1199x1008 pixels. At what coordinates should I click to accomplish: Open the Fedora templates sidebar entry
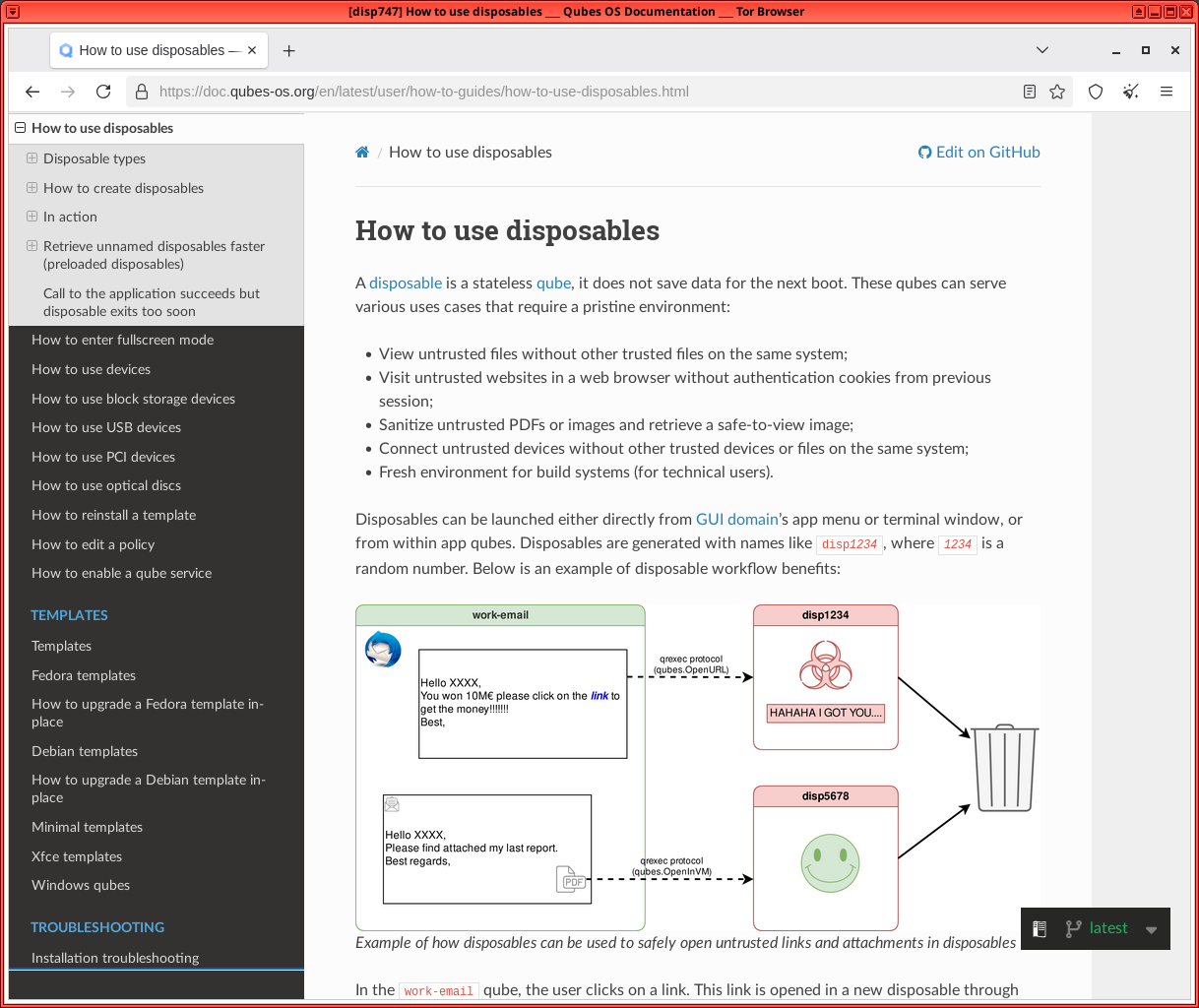(84, 675)
